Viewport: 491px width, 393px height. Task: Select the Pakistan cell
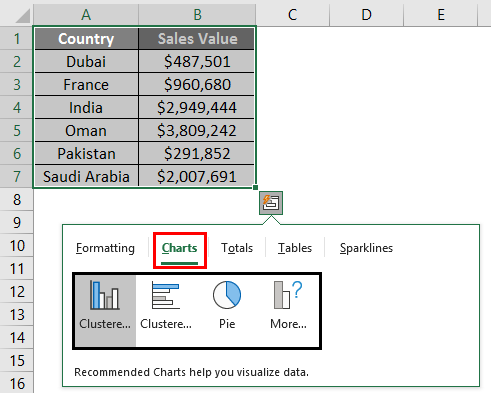pos(86,154)
